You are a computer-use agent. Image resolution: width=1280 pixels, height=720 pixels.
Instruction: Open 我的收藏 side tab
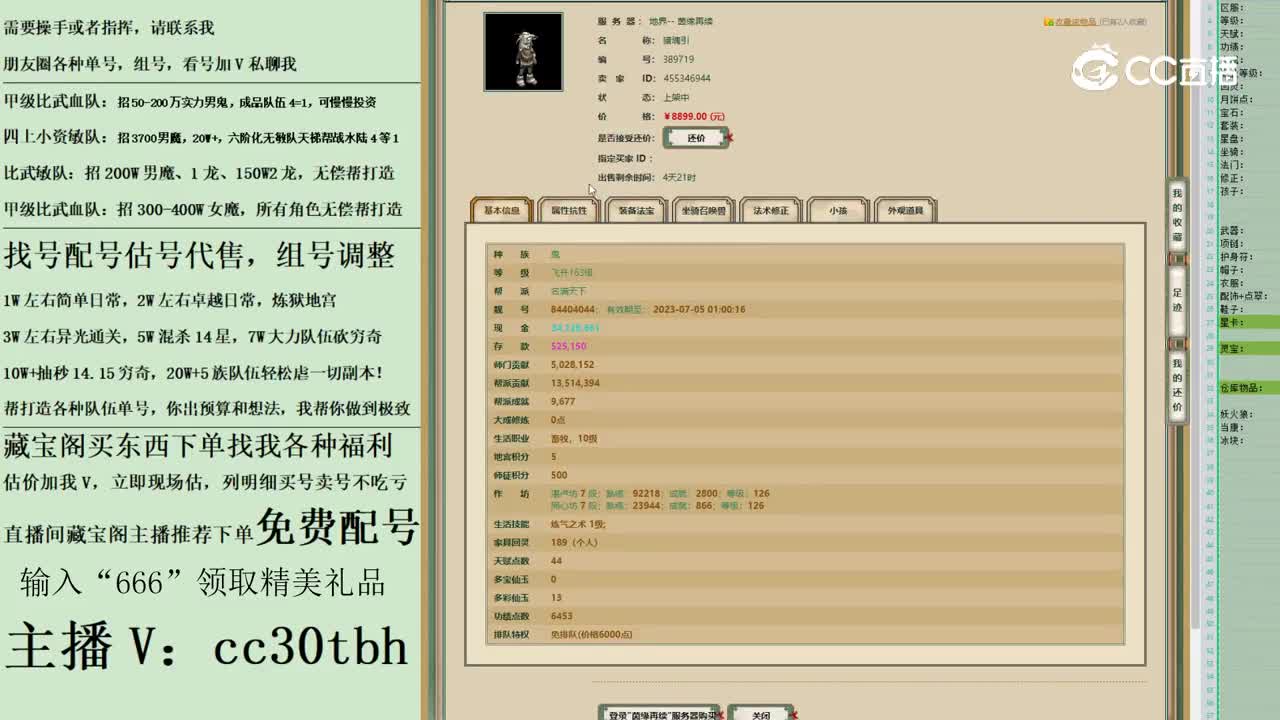click(1177, 215)
